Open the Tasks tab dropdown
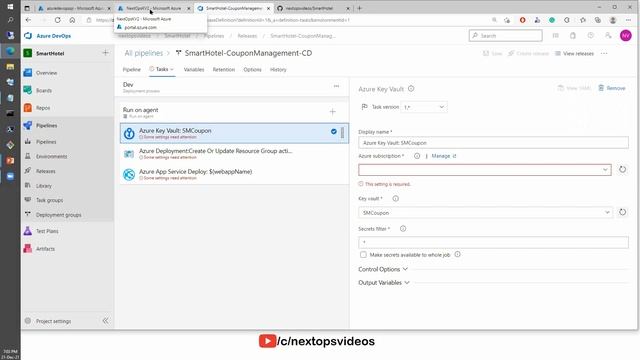The width and height of the screenshot is (640, 360). (162, 69)
